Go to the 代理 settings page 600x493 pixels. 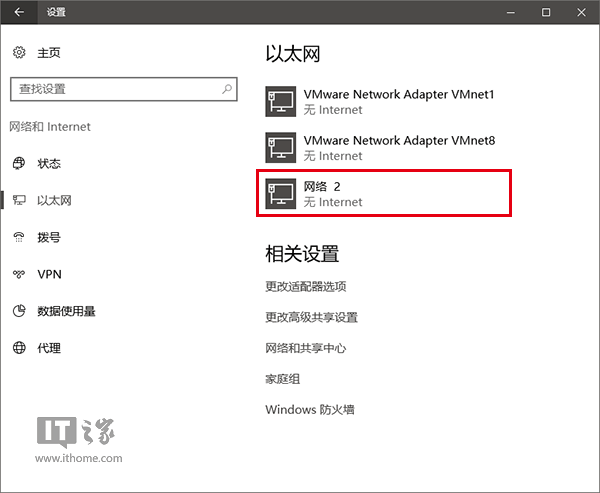point(49,348)
